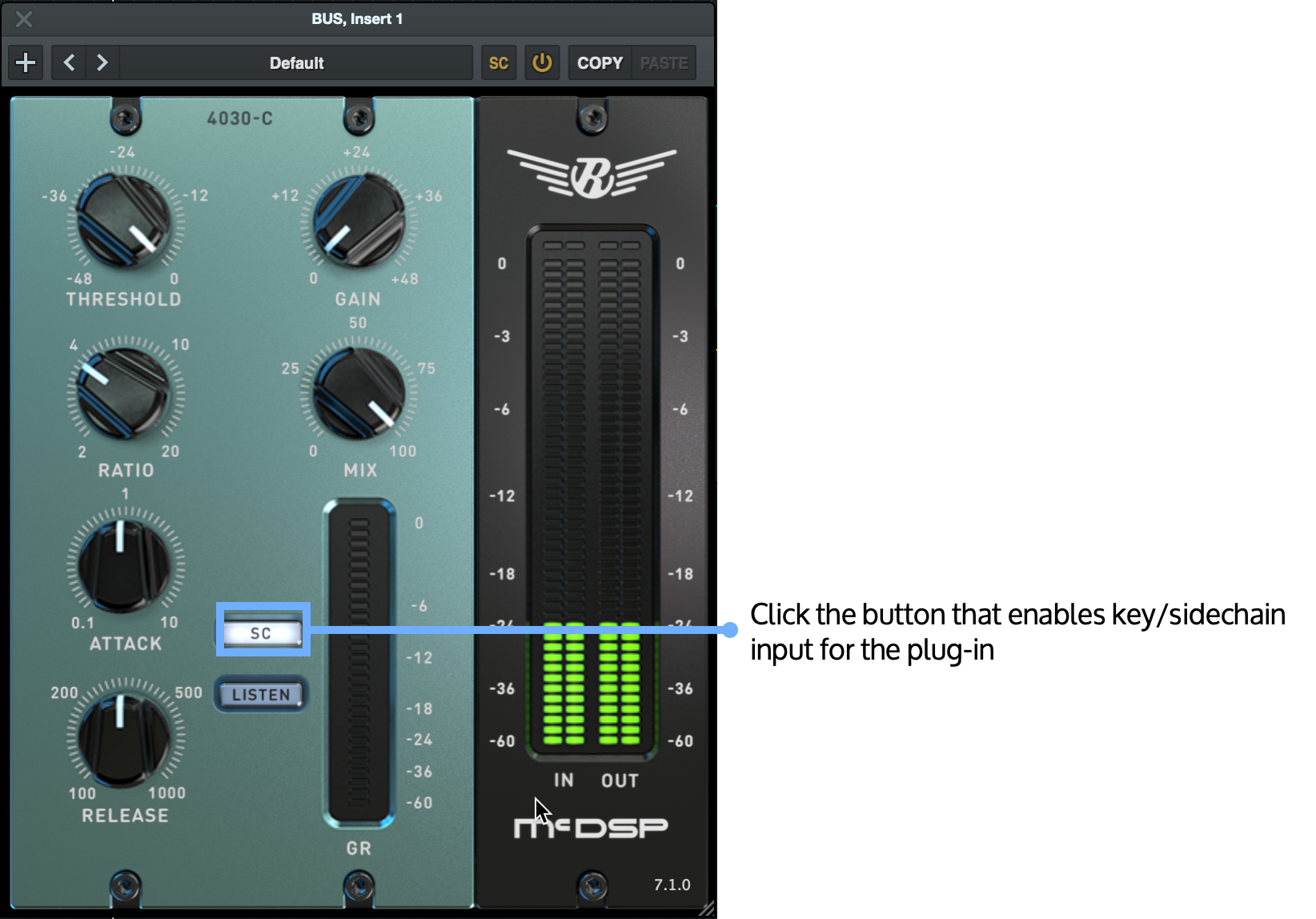Click the GR gain reduction meter
The height and width of the screenshot is (919, 1316).
(x=358, y=656)
